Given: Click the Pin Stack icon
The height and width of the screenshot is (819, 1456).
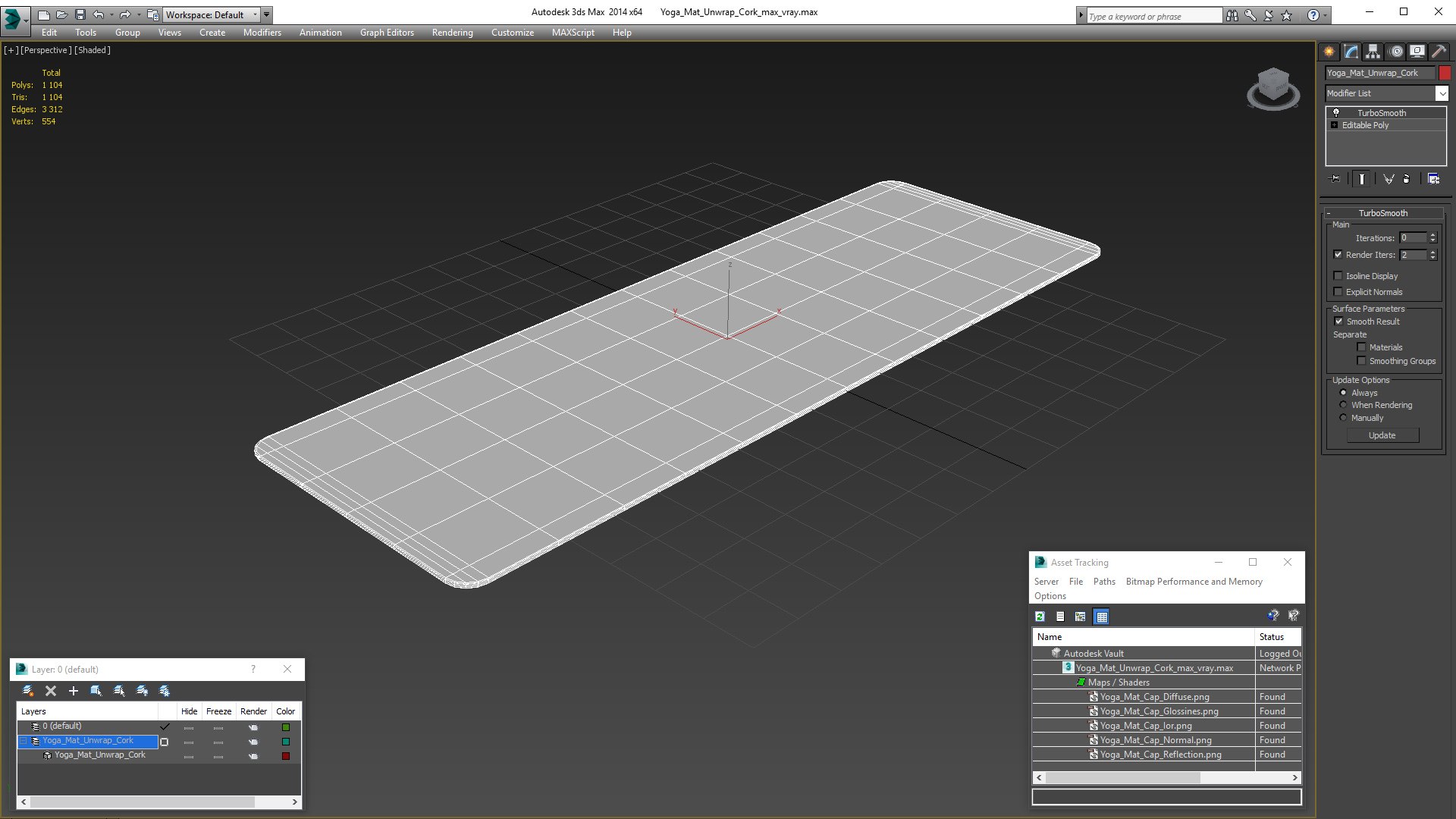Looking at the screenshot, I should click(x=1335, y=179).
